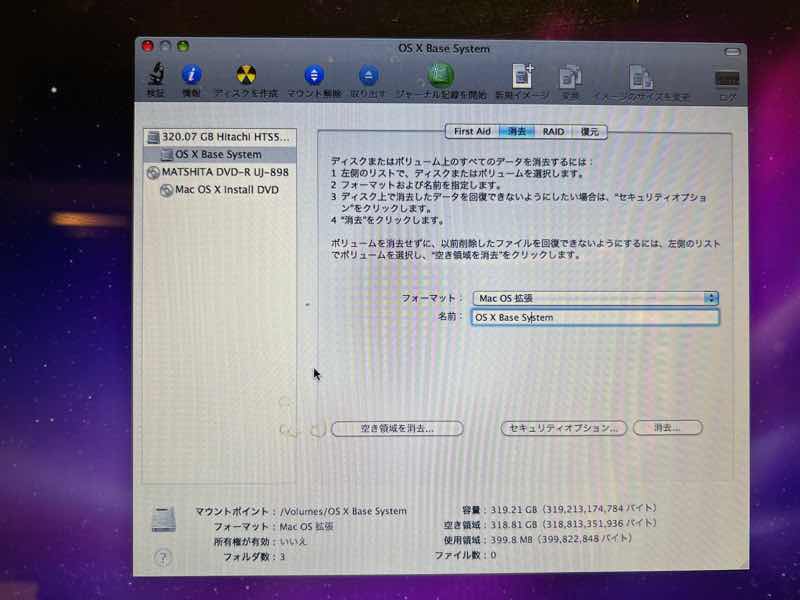
Task: Toggle the toolbar pill button in the title bar
Action: click(x=732, y=52)
